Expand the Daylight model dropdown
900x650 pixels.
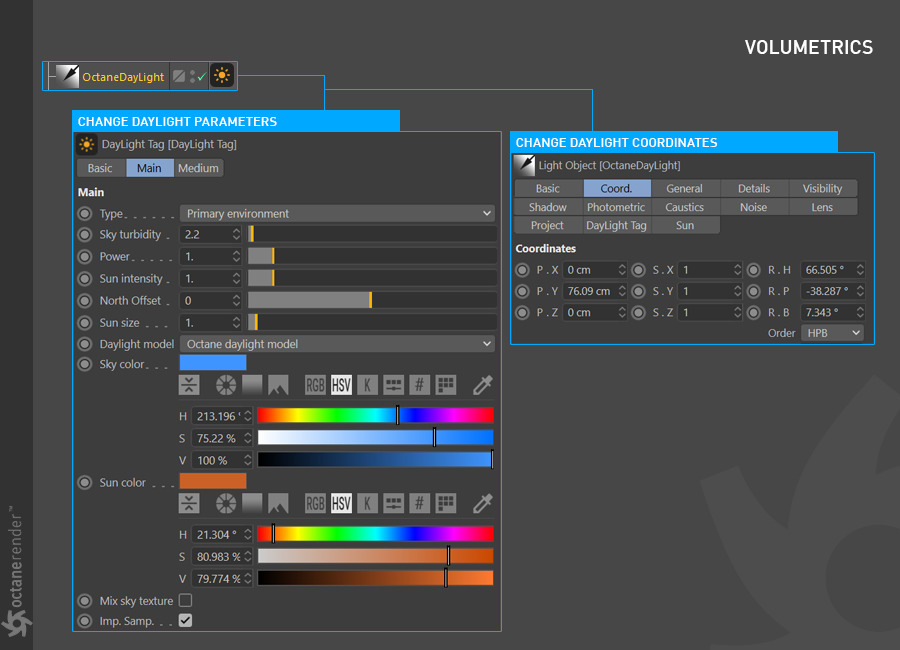(x=337, y=344)
